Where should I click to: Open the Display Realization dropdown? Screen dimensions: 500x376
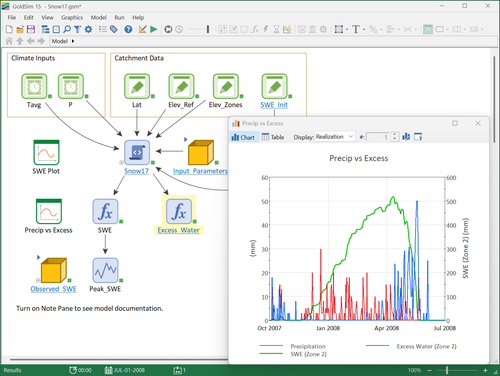(335, 137)
